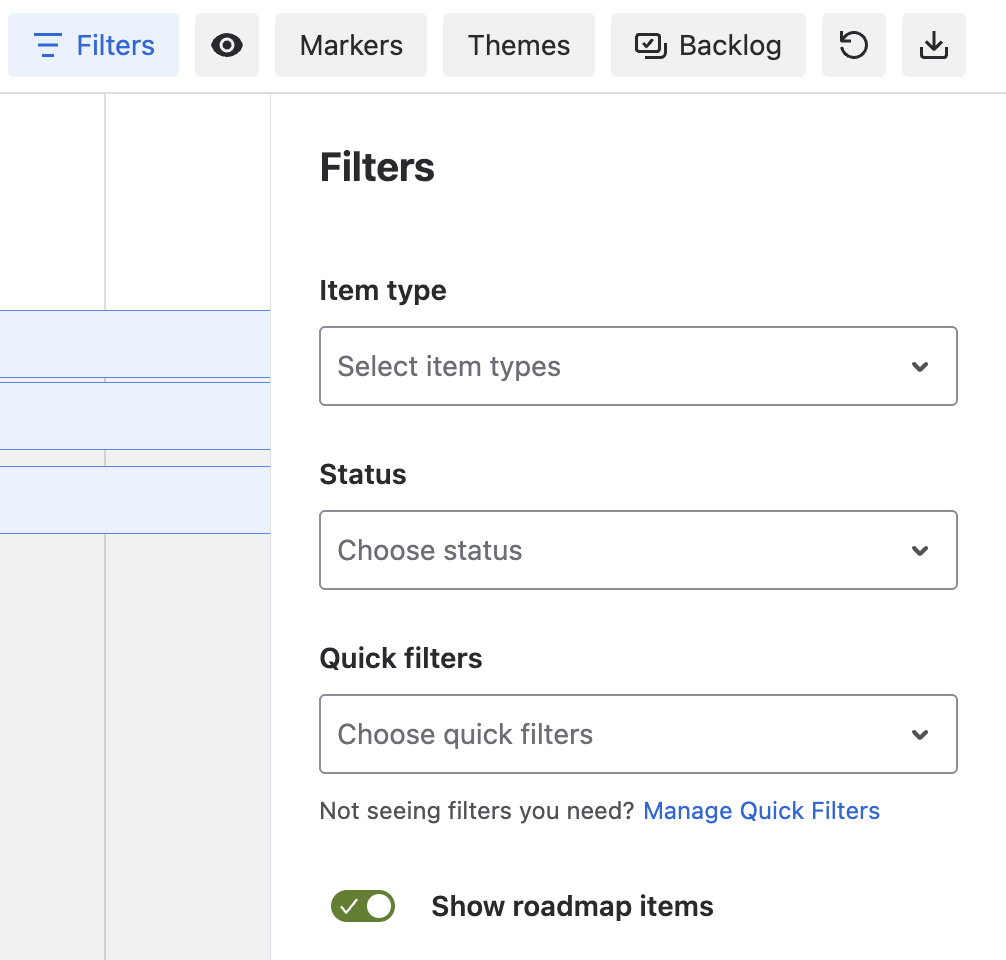Open the Choose status dropdown
The width and height of the screenshot is (1006, 960).
(638, 550)
